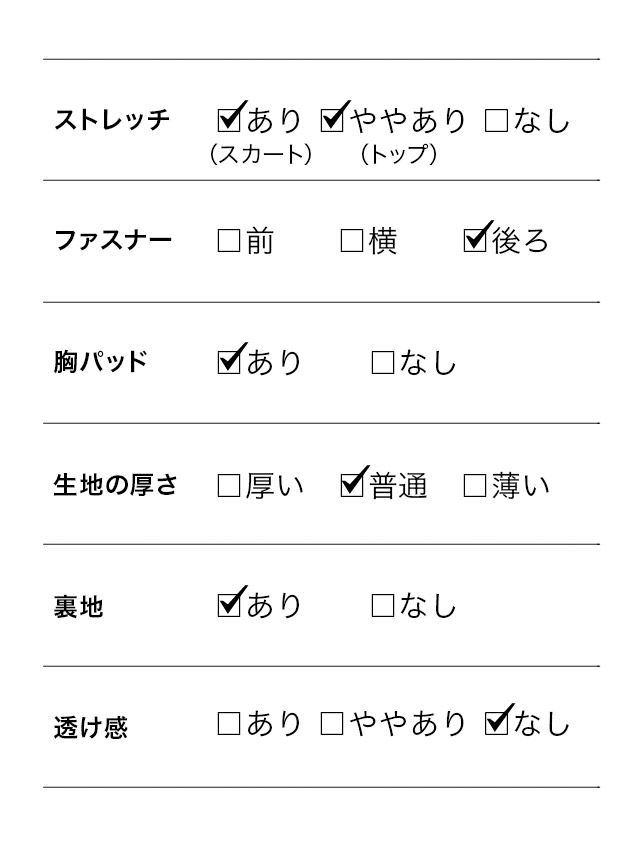Check the 透け感 ややあり checkbox
This screenshot has width=640, height=854.
(332, 724)
